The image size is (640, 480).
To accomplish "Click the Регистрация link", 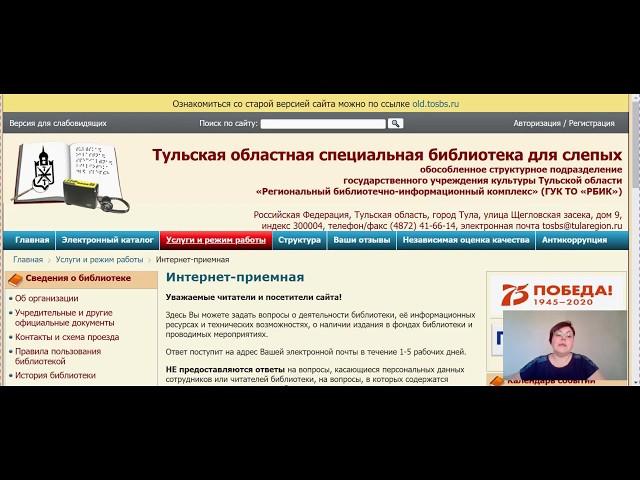I will point(591,123).
